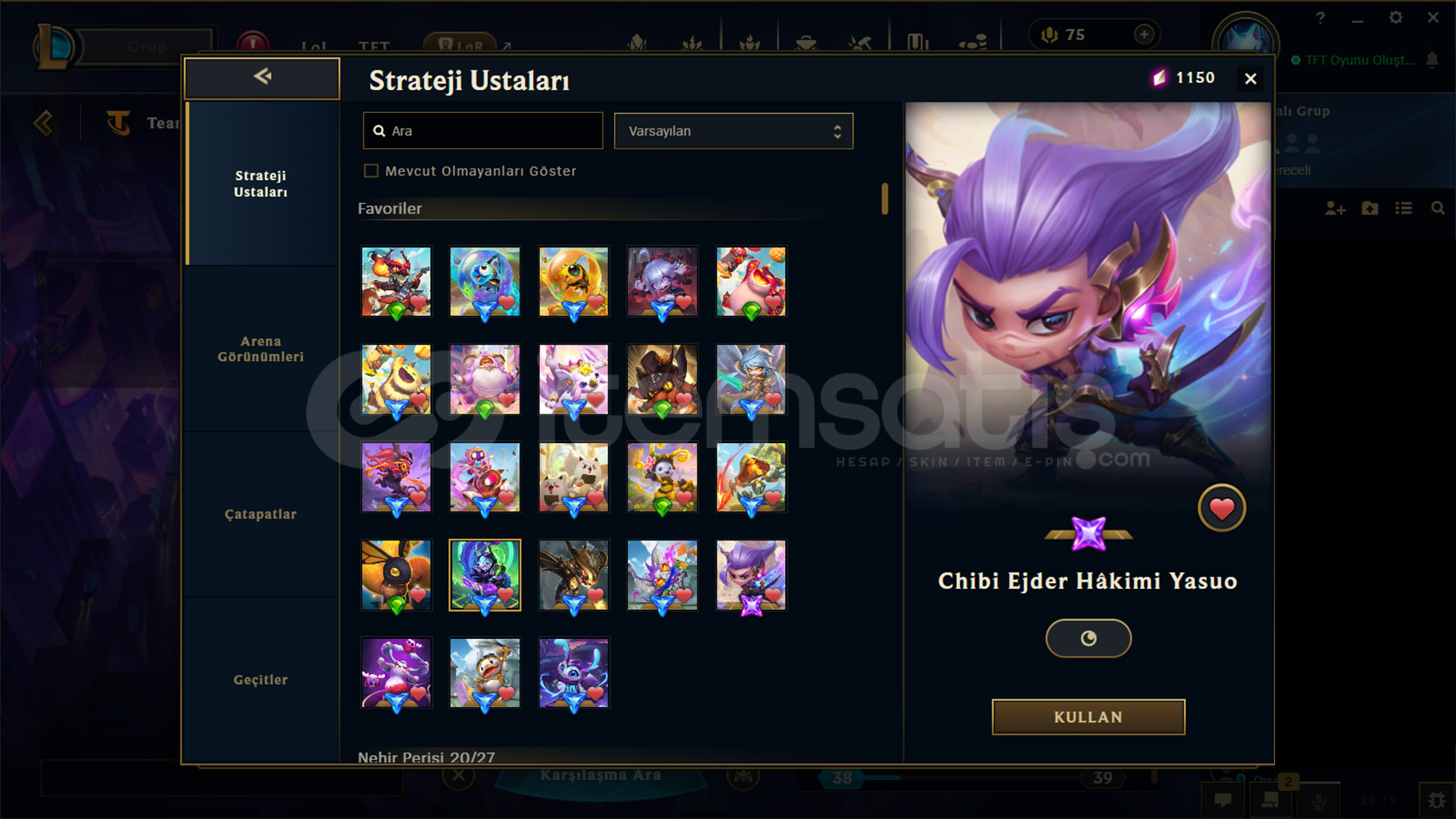
Task: Click the purple currency icon showing 1150
Action: [1159, 78]
